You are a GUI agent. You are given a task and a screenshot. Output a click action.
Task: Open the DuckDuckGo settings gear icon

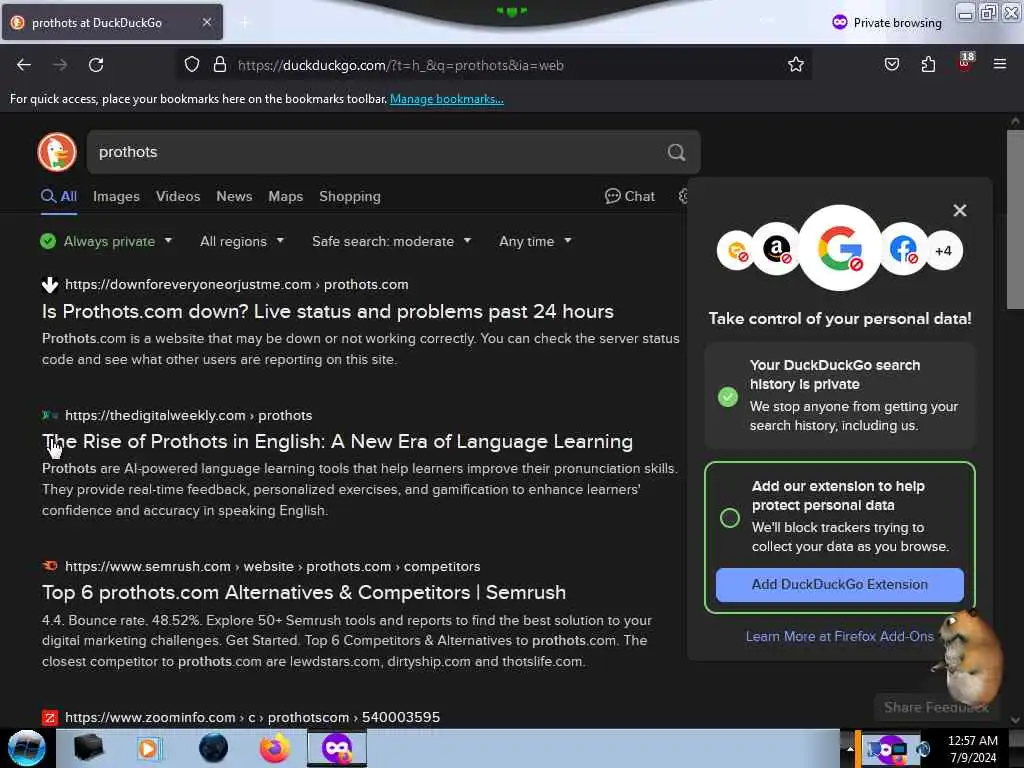pyautogui.click(x=683, y=196)
